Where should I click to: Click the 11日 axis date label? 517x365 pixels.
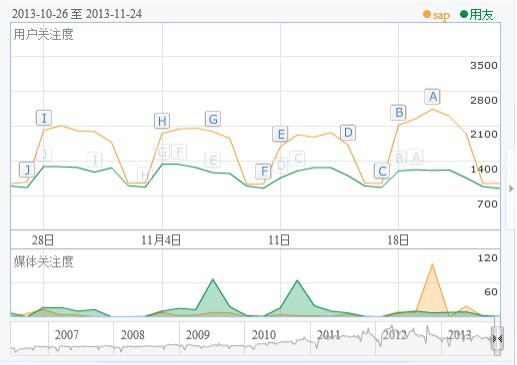pyautogui.click(x=279, y=240)
